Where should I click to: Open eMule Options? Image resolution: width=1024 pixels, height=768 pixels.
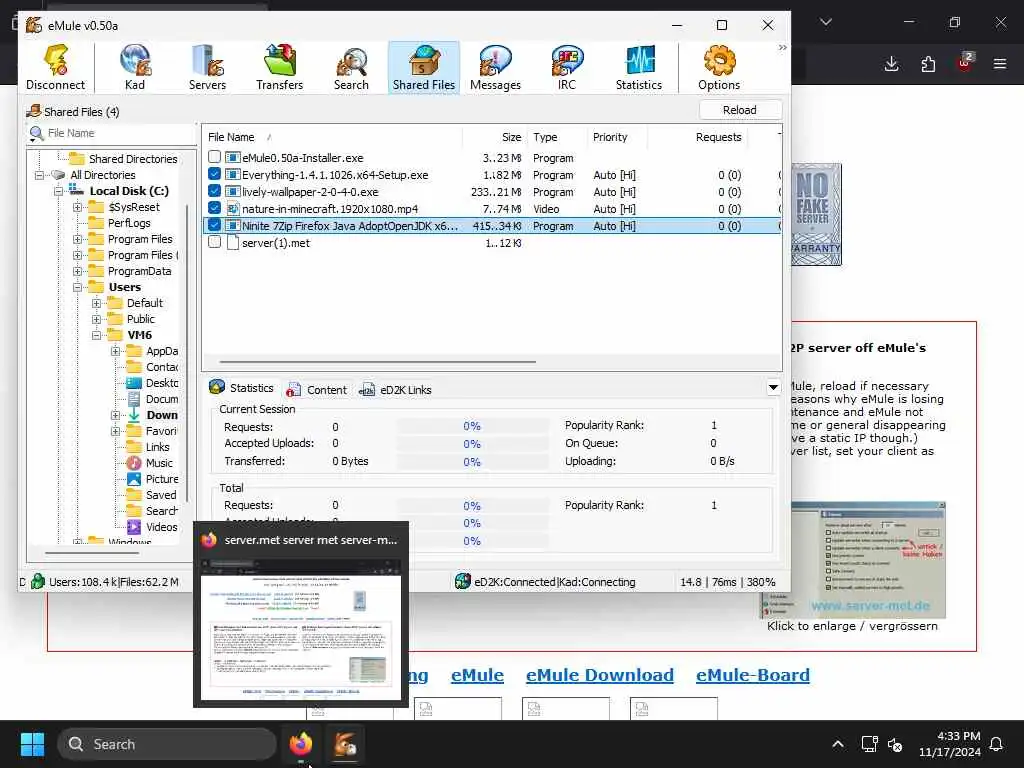pyautogui.click(x=719, y=68)
